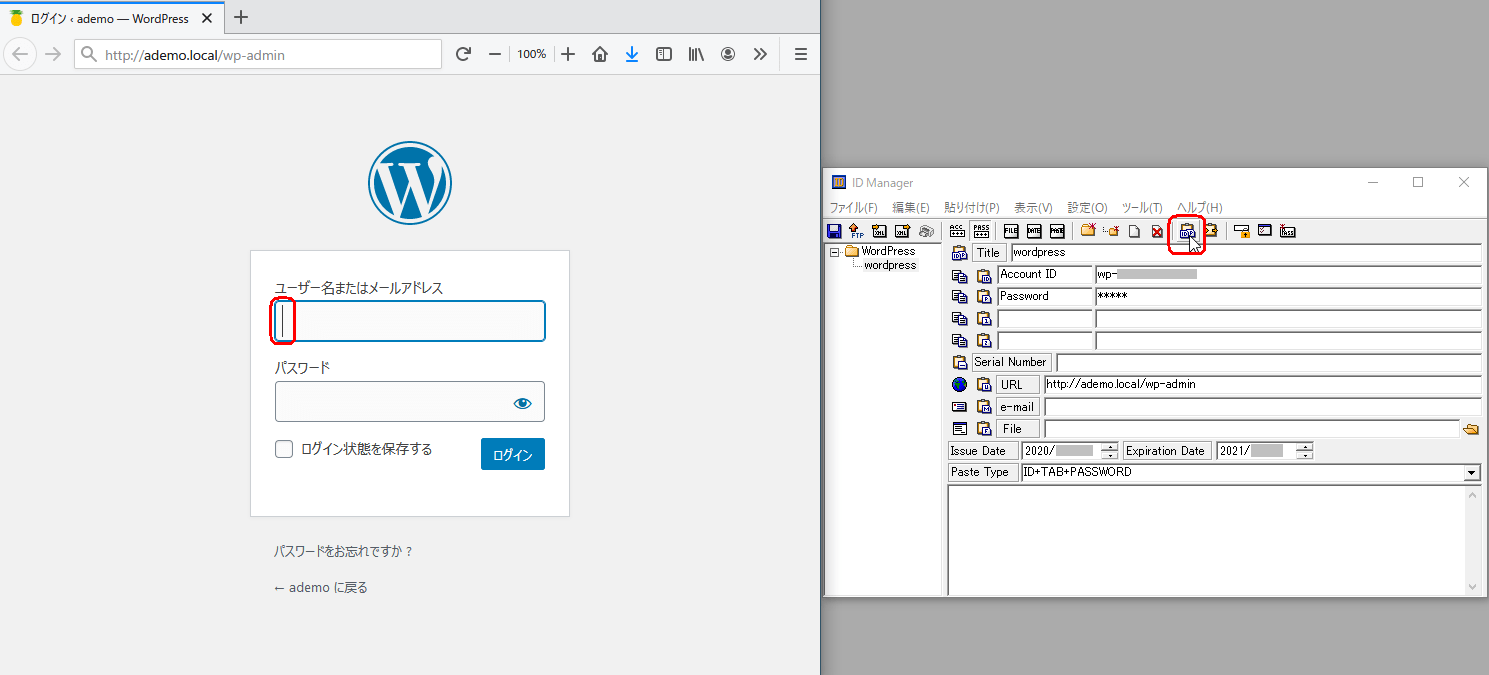
Task: Focus the ユーザー名またはメールアドレス input field
Action: [x=410, y=321]
